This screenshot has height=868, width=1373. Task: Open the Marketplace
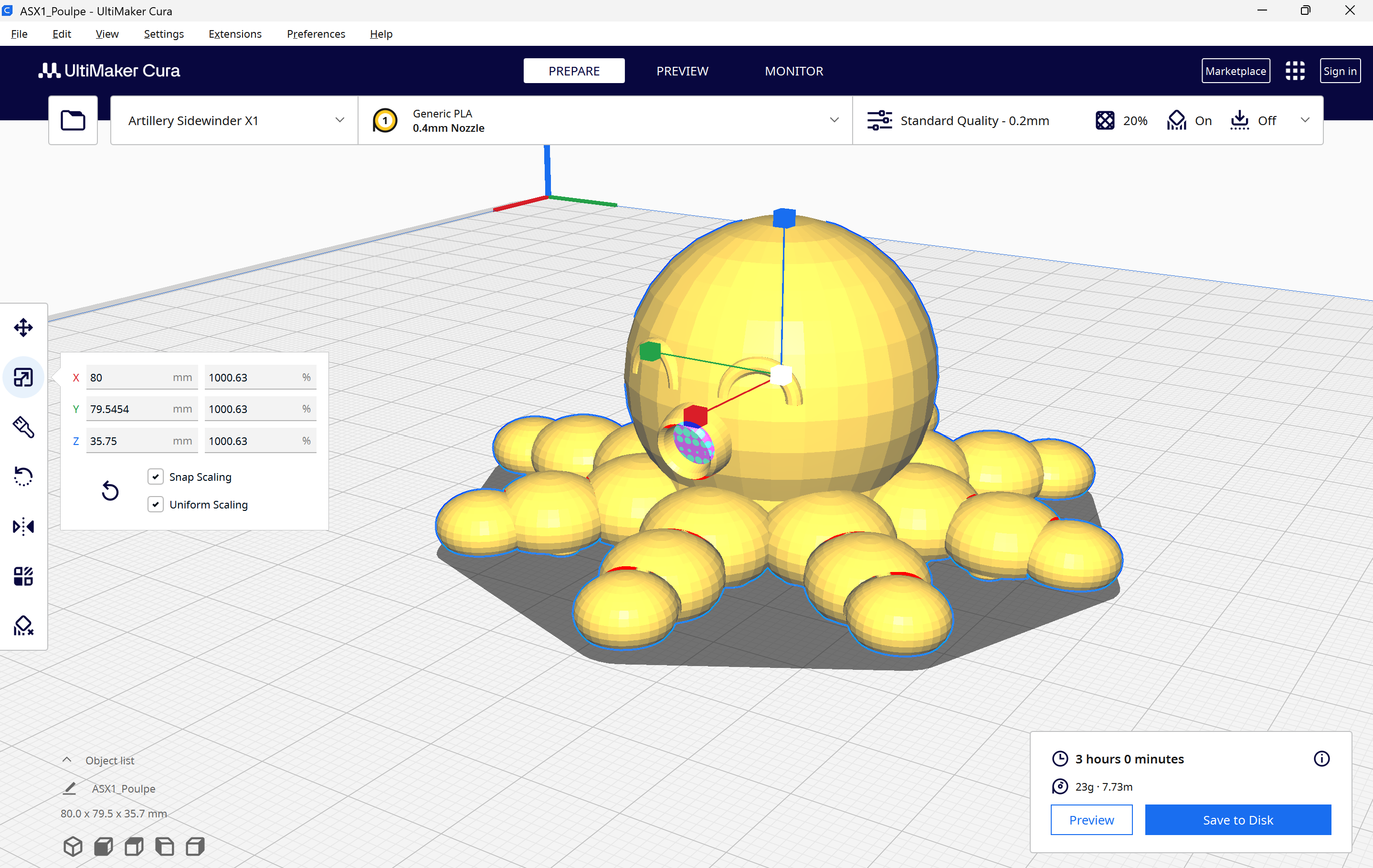click(x=1235, y=71)
